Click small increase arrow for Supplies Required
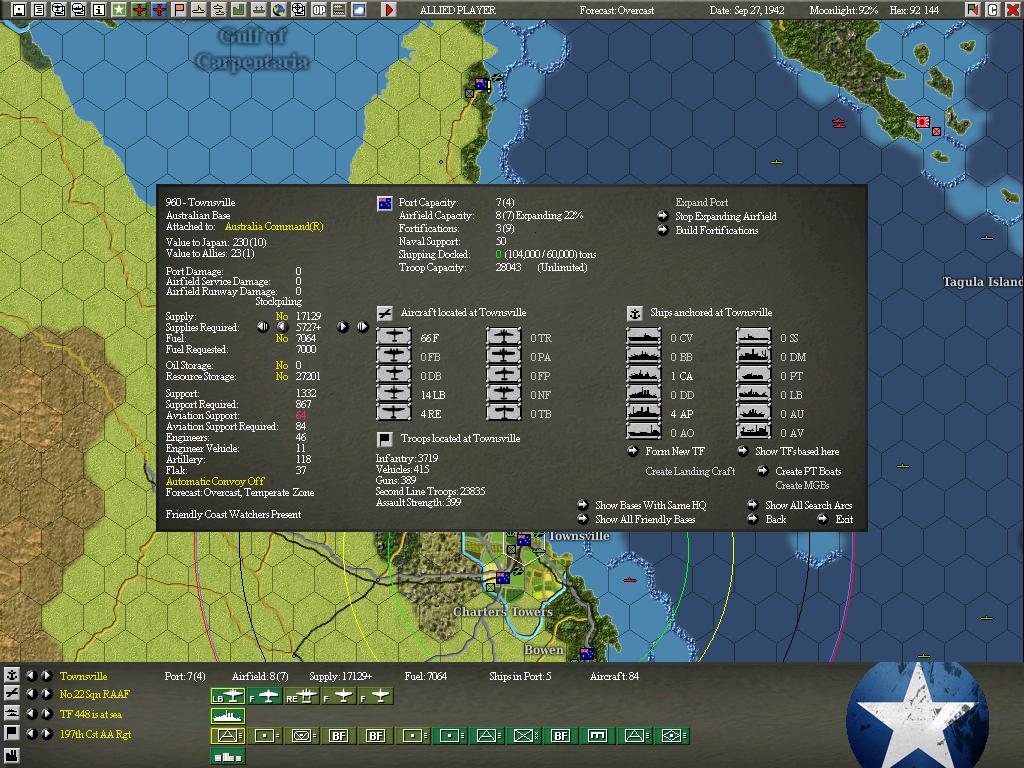 click(x=342, y=327)
